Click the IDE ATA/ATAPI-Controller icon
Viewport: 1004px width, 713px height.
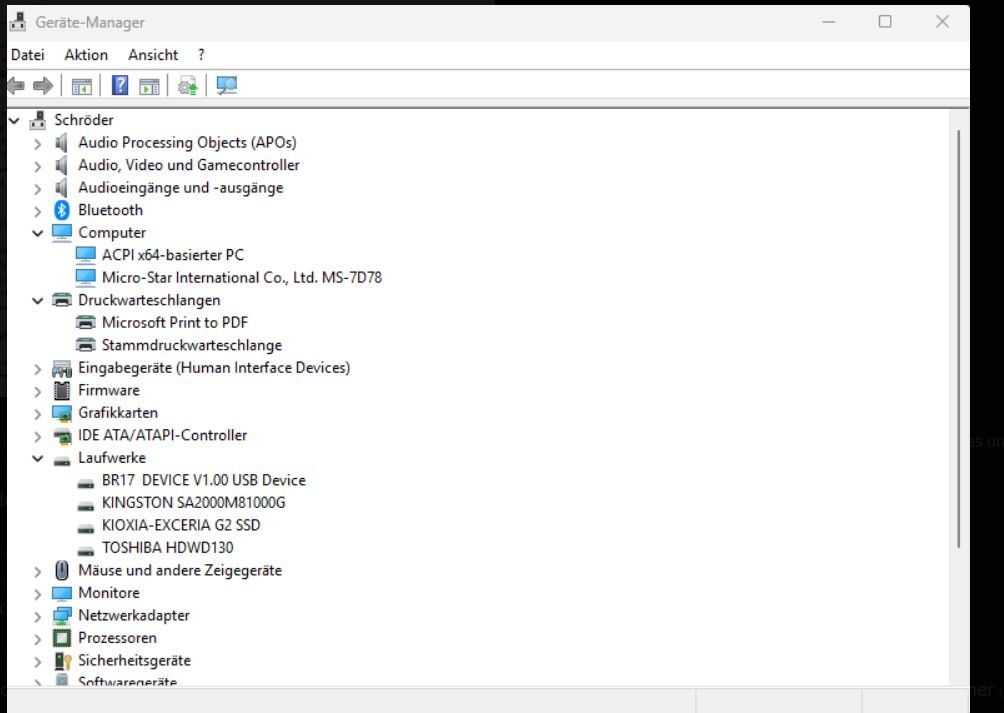coord(61,436)
